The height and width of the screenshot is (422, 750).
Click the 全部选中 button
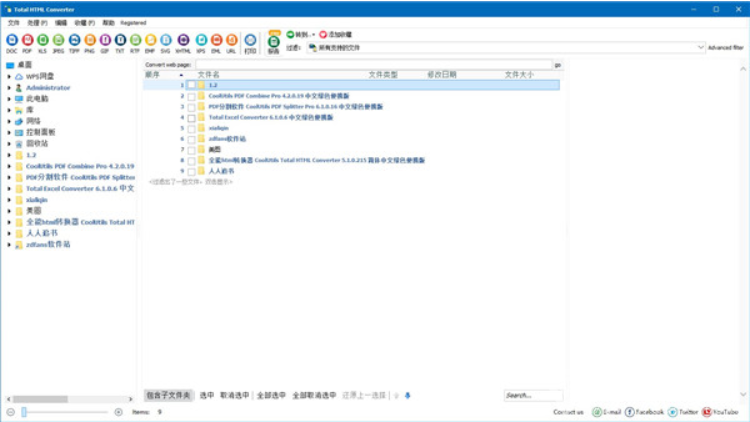click(271, 395)
